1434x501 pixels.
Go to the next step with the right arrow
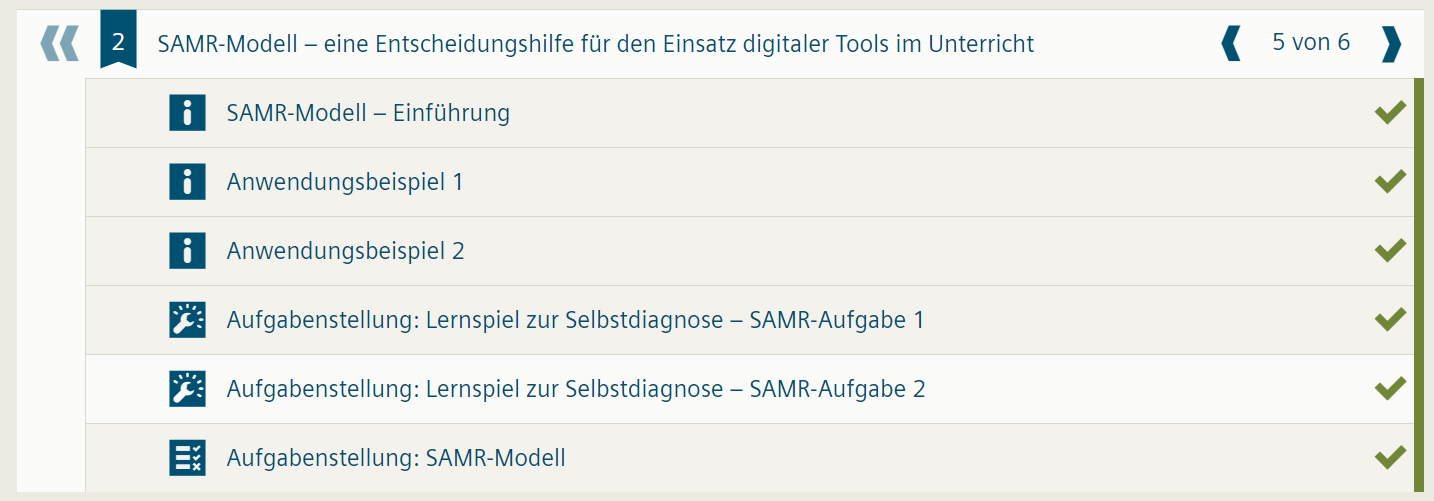1391,44
